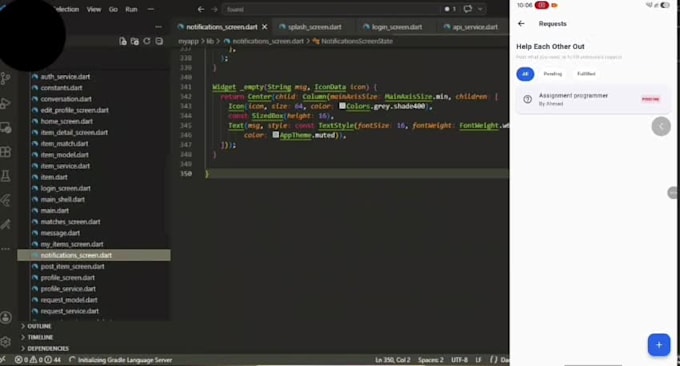This screenshot has height=366, width=680.
Task: Click the errors and warnings status indicator
Action: point(38,360)
